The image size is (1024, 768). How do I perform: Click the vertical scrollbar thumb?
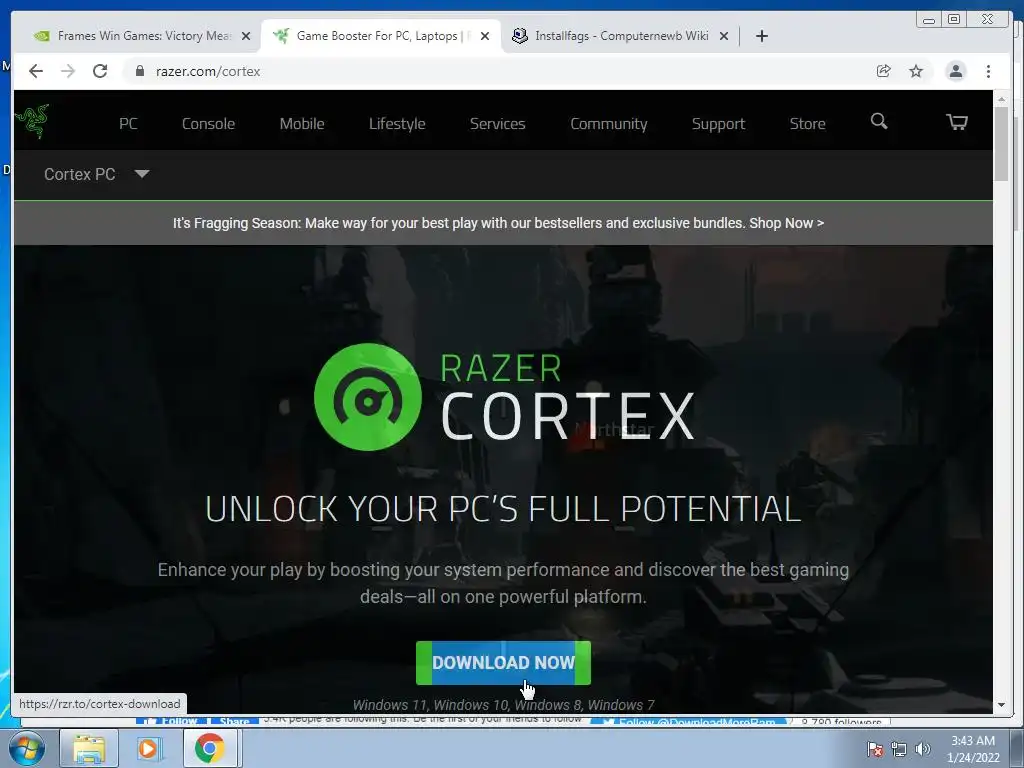[x=1001, y=144]
